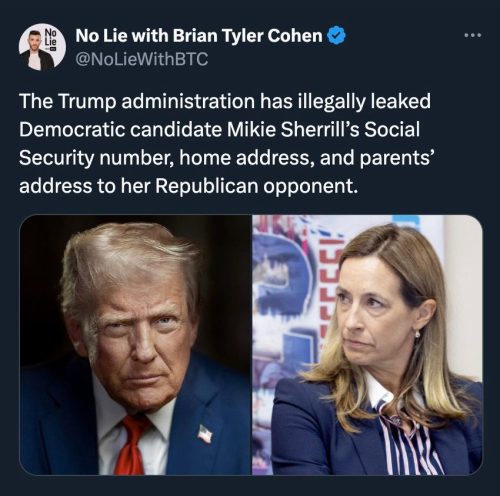Click the American flag lapel pin in photo
500x496 pixels.
(x=205, y=433)
